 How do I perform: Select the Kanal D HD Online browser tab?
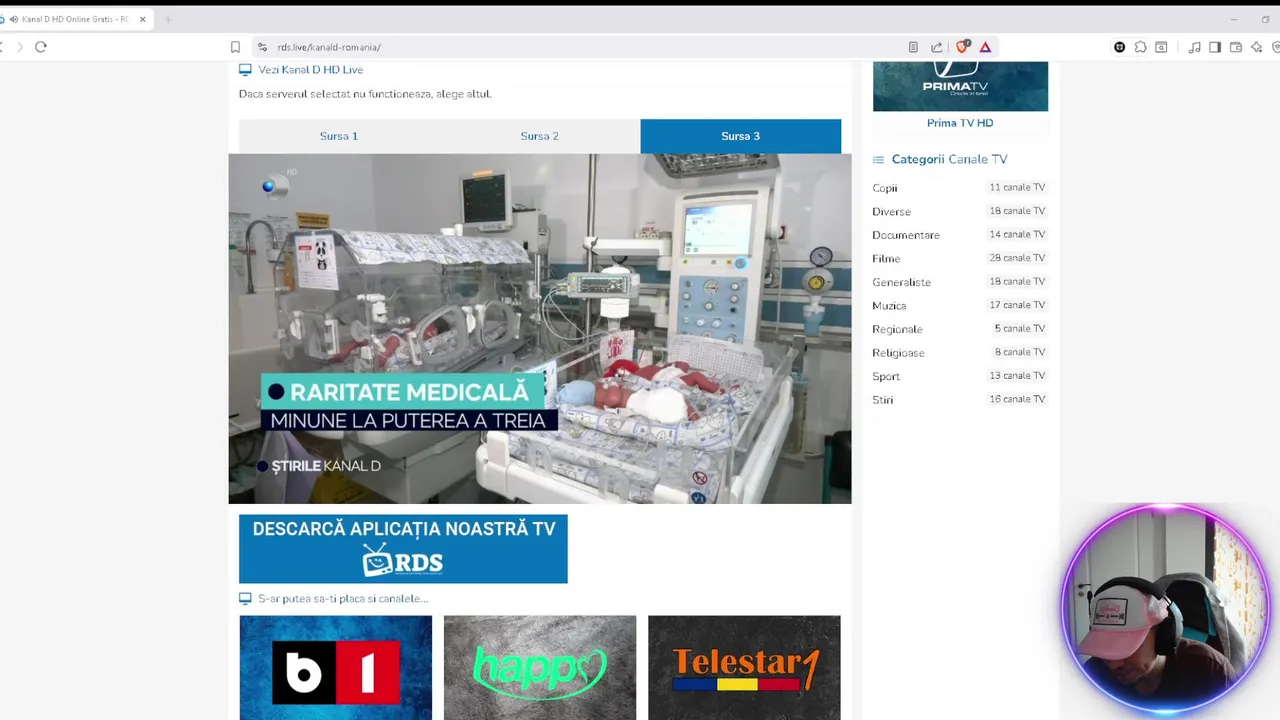pos(76,19)
